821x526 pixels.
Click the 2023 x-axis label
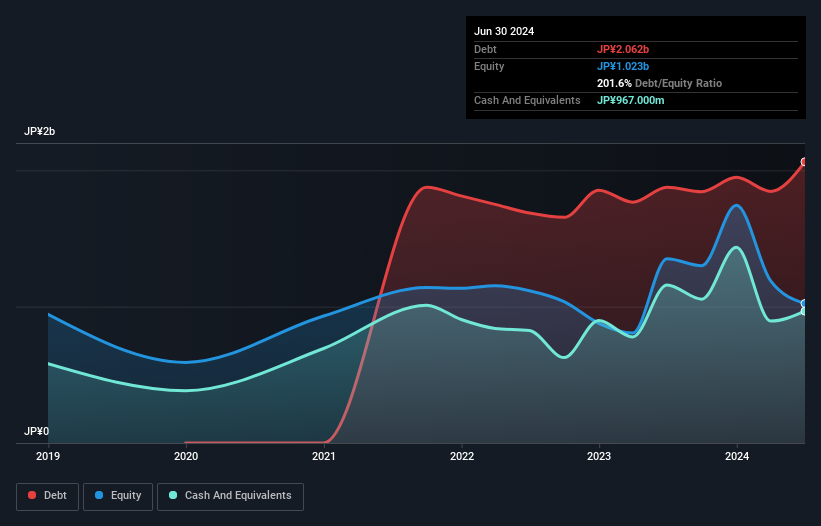point(599,456)
